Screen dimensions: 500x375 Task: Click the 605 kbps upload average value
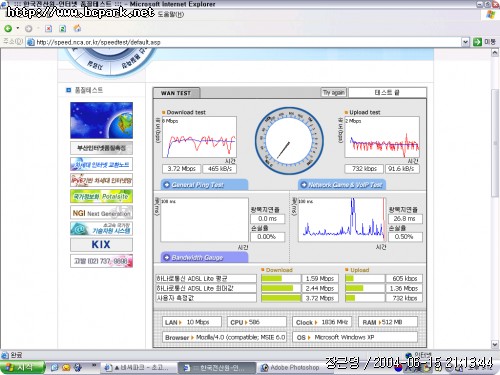[x=404, y=278]
